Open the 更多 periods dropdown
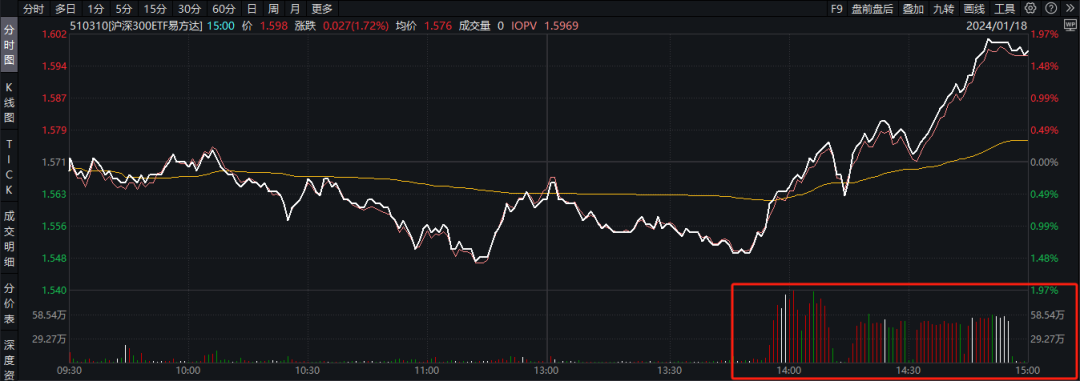Screen dimensions: 1080x381 [x=322, y=9]
